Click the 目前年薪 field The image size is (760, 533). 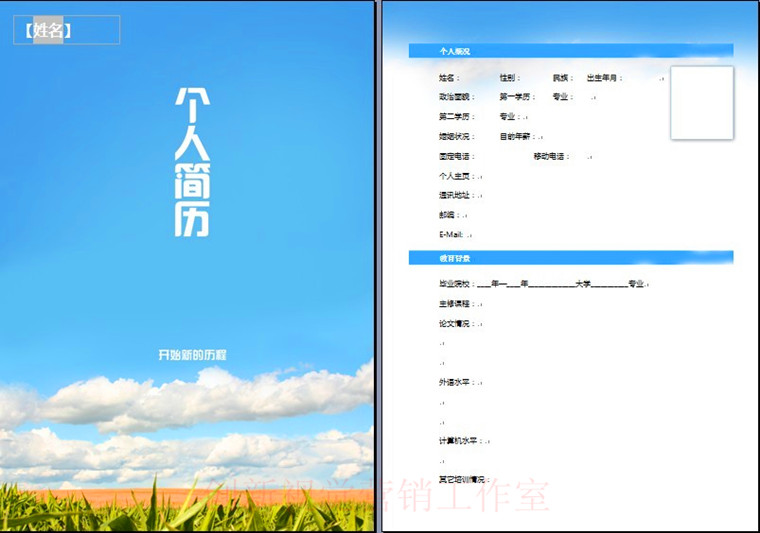coord(520,137)
